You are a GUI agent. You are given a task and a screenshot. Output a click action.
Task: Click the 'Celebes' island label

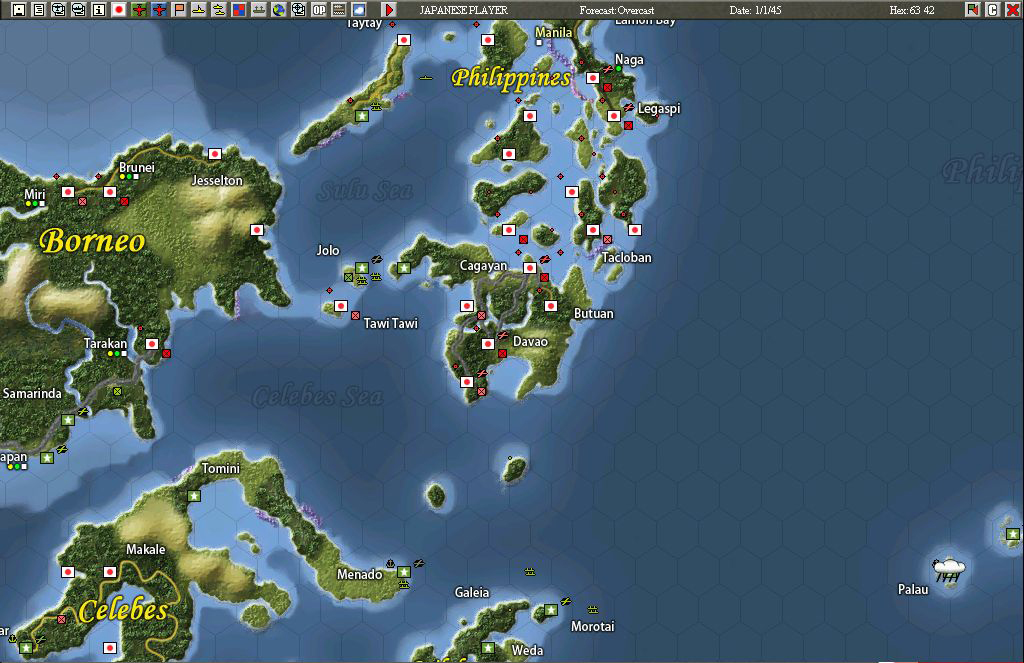pyautogui.click(x=123, y=611)
